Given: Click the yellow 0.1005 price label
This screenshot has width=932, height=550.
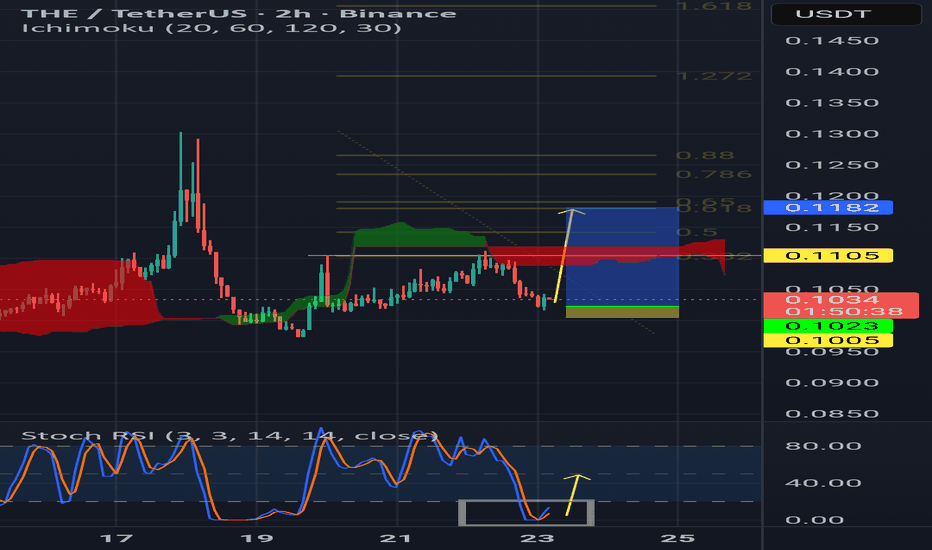Looking at the screenshot, I should (828, 340).
